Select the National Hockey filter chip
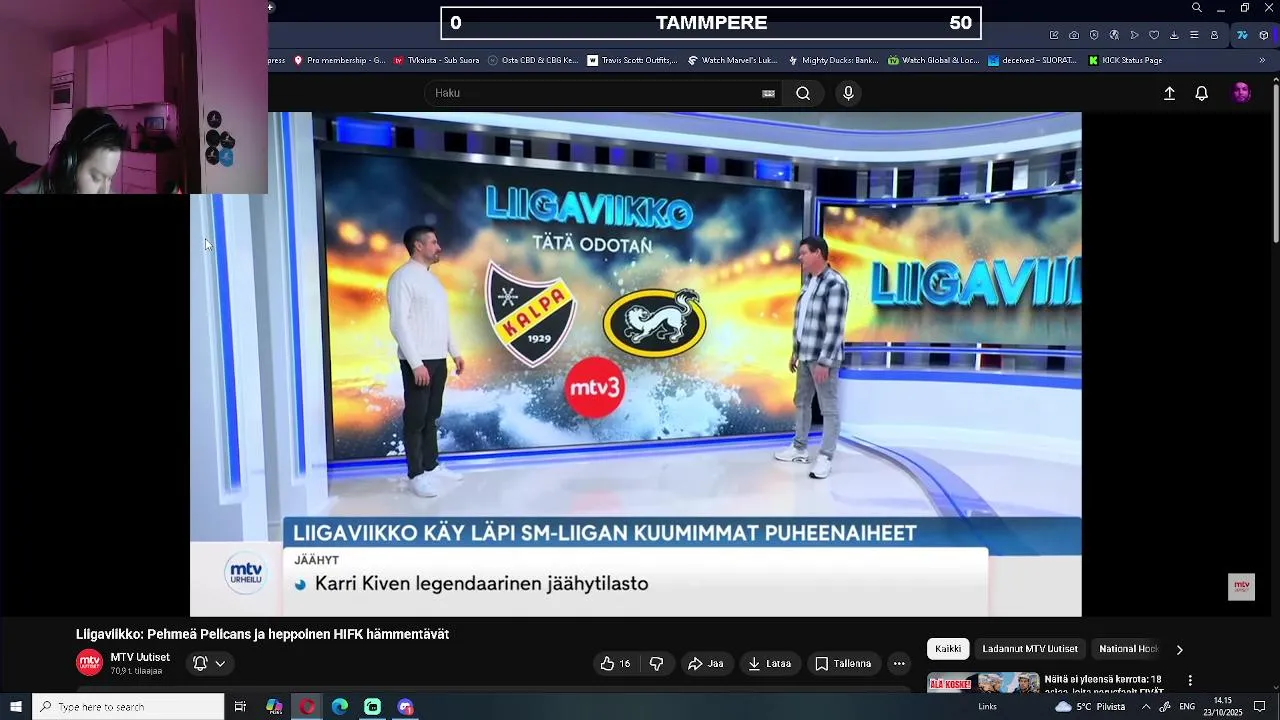The image size is (1280, 720). [x=1128, y=649]
